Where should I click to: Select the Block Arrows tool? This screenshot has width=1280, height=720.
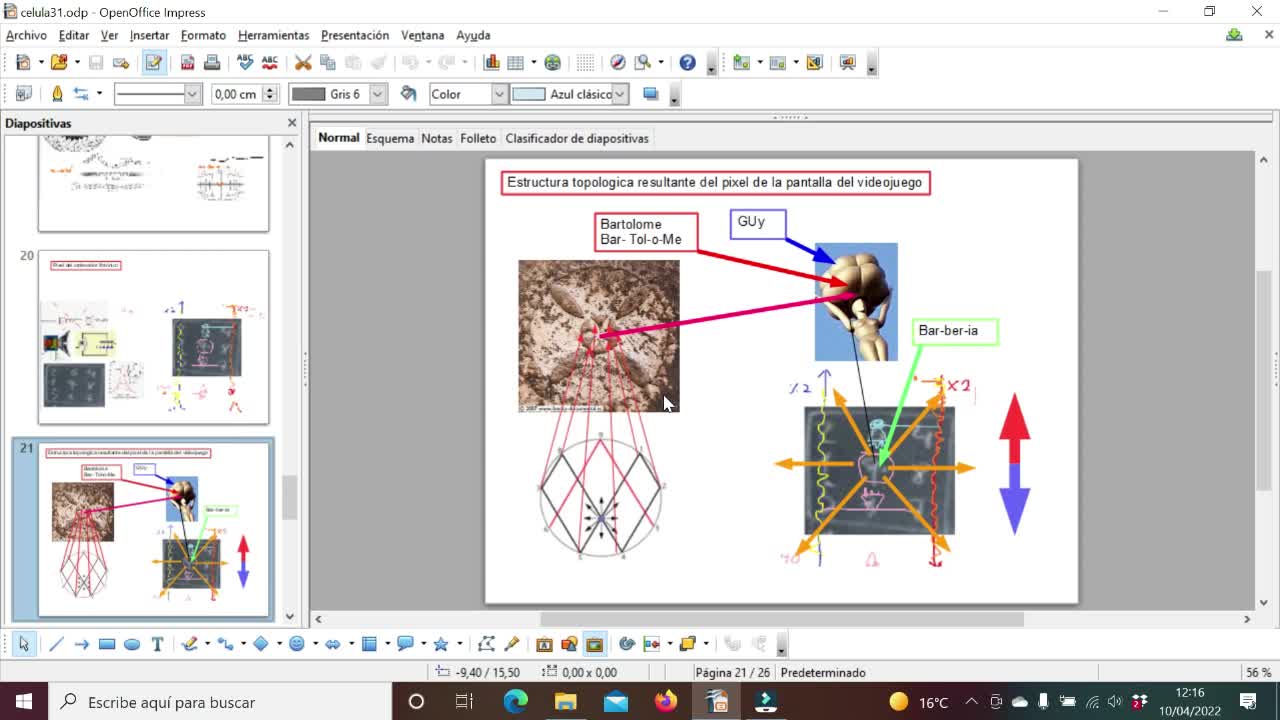(332, 644)
